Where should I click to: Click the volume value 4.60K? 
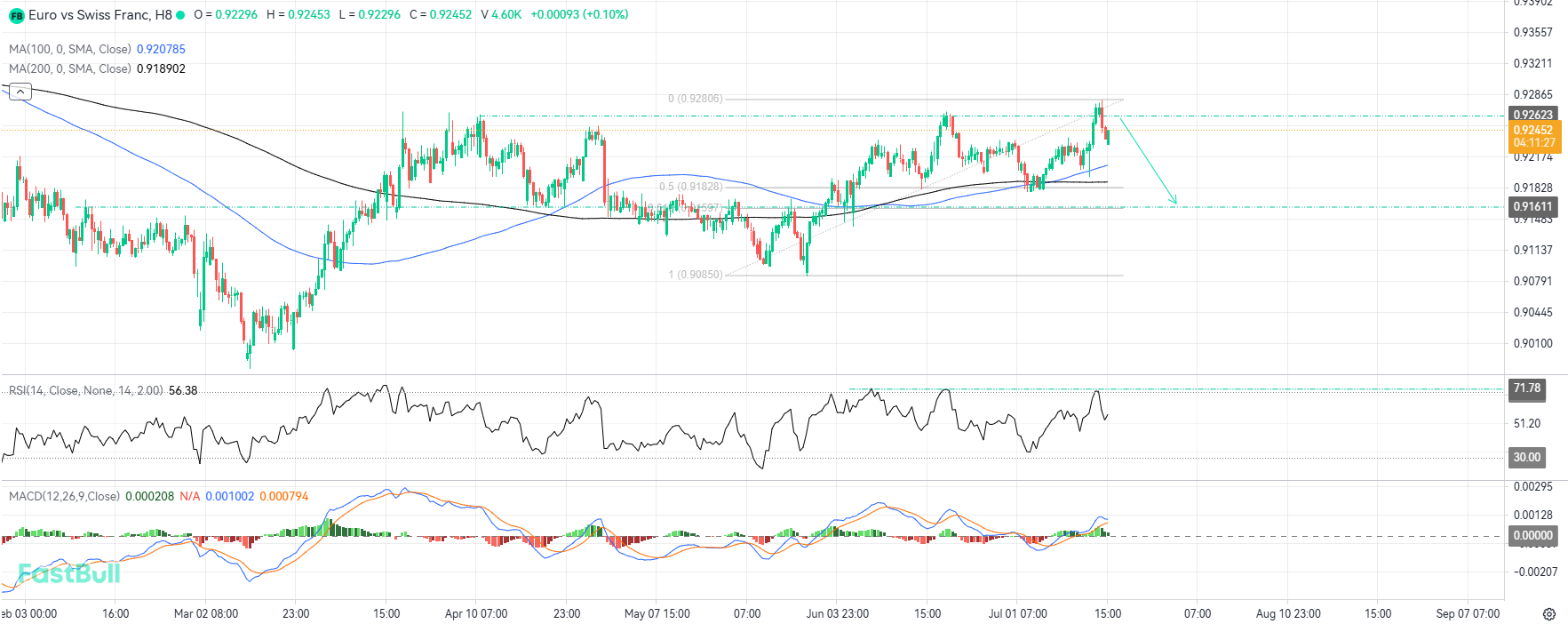coord(506,15)
